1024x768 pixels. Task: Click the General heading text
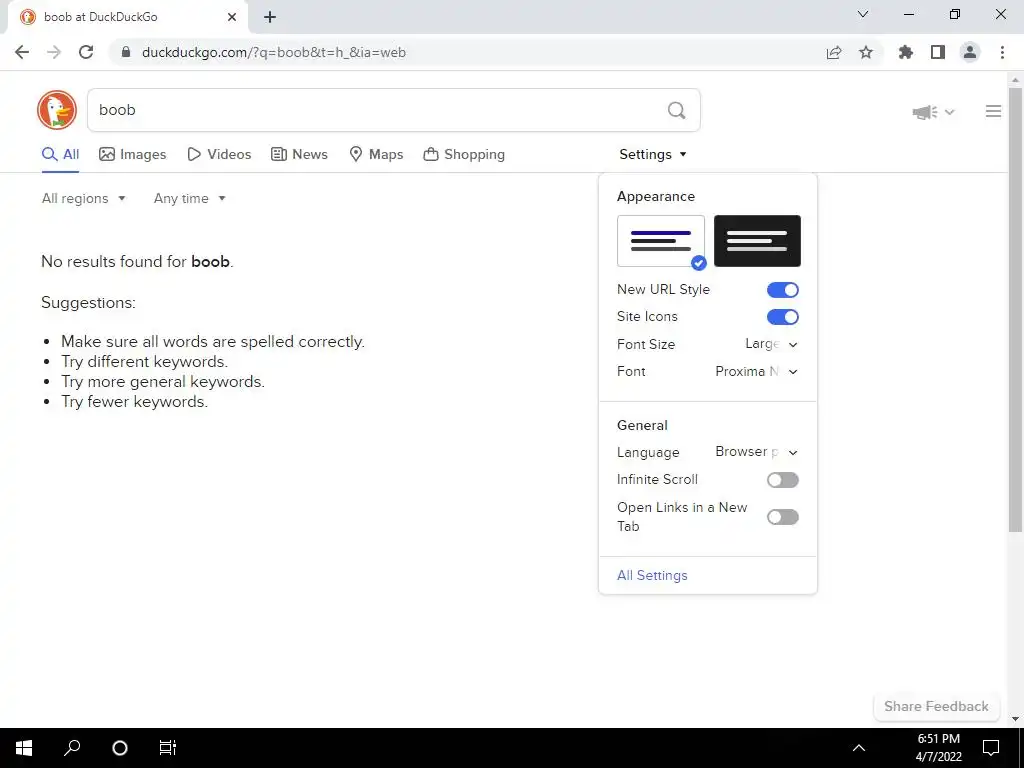pyautogui.click(x=642, y=425)
